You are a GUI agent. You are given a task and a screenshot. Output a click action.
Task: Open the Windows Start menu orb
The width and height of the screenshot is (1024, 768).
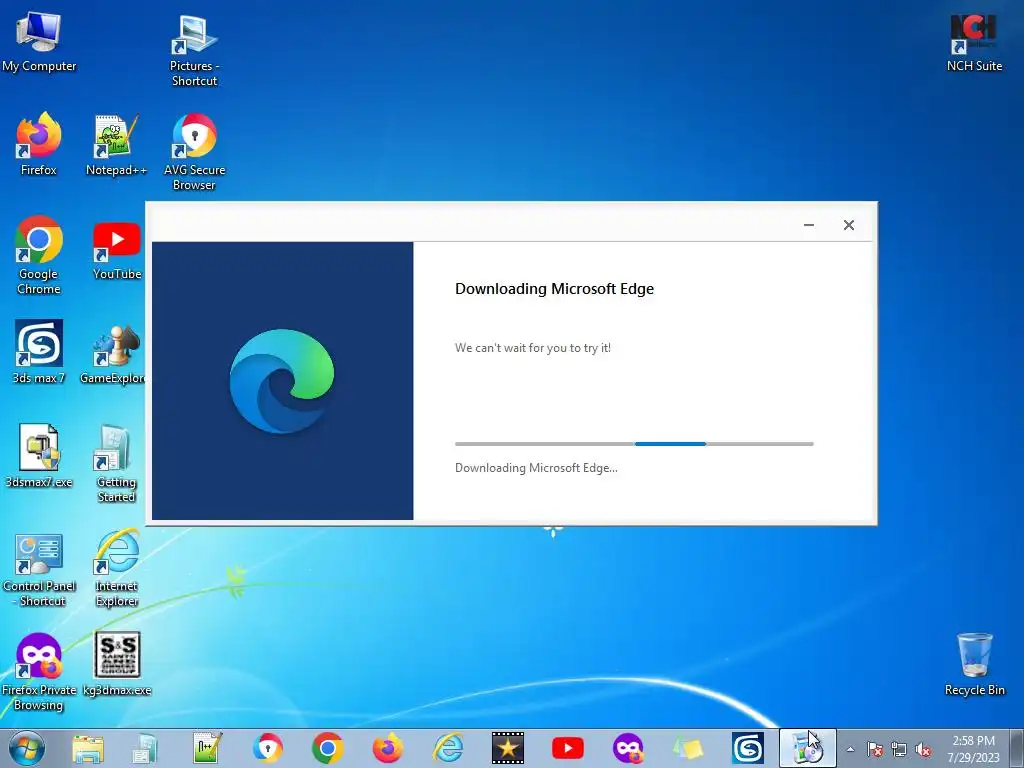coord(27,748)
